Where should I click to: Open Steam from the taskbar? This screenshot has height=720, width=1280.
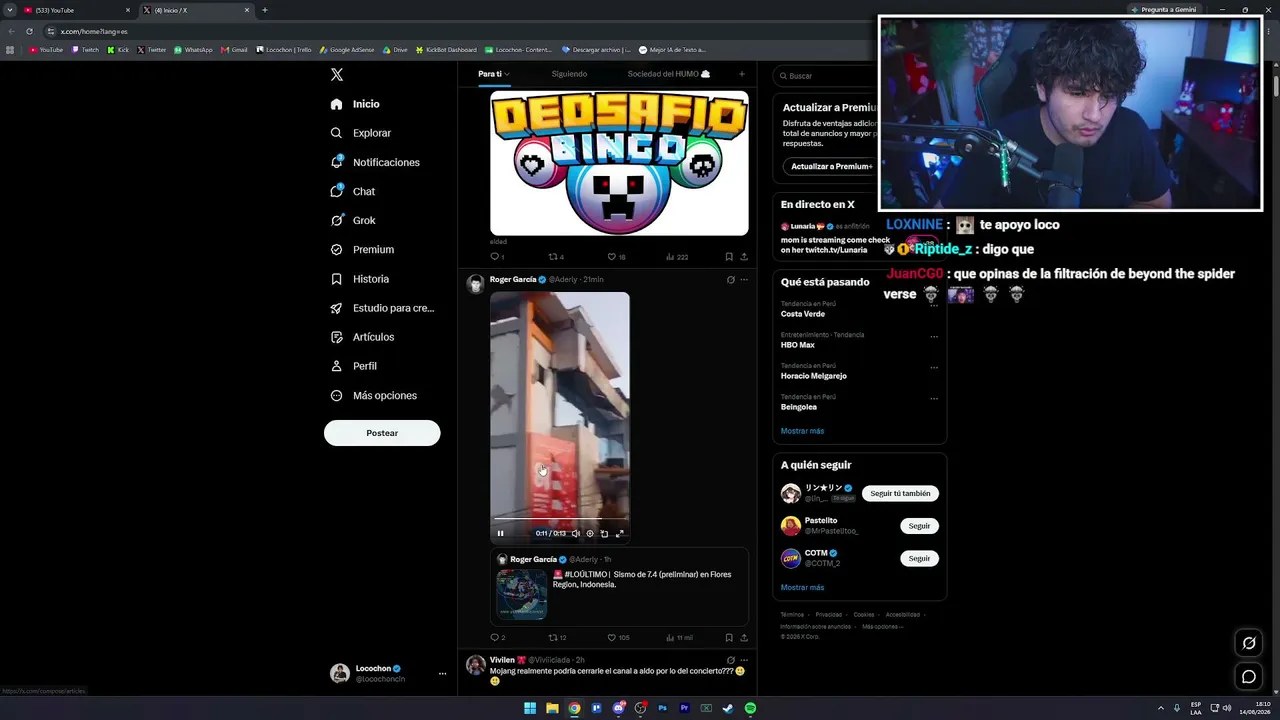point(728,709)
